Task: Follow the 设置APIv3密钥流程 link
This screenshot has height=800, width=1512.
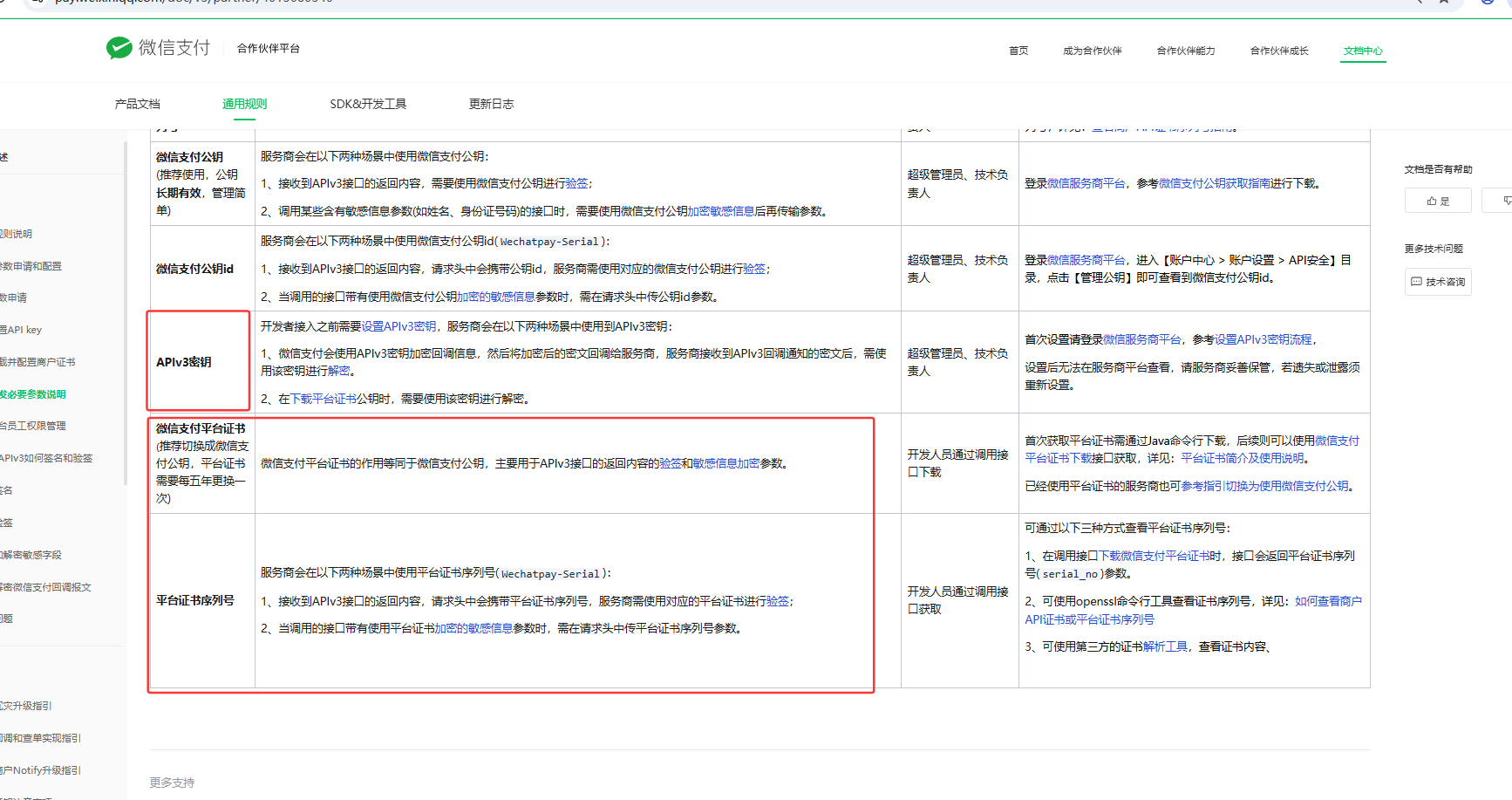Action: point(1263,339)
